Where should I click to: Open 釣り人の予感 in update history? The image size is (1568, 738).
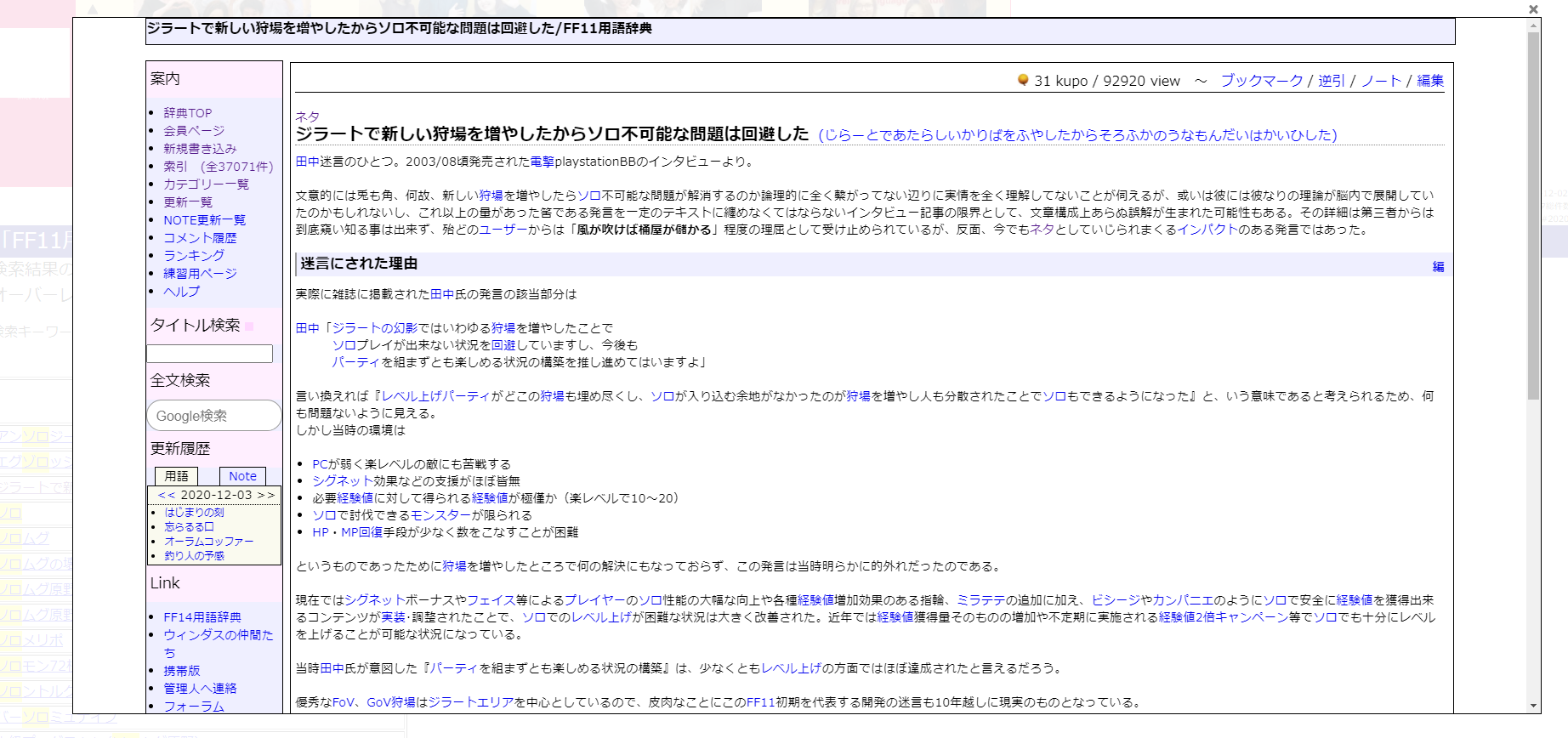click(x=194, y=556)
